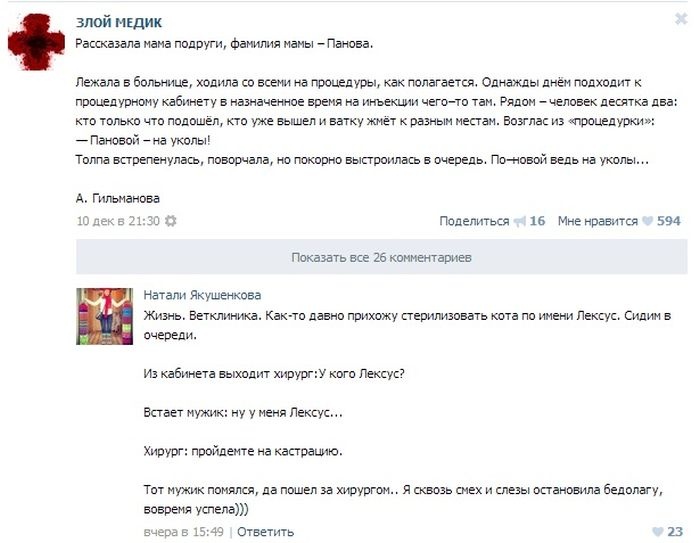Viewport: 700px width, 543px height.
Task: Open the post timestamp 10 дек в 21:30
Action: tap(118, 221)
